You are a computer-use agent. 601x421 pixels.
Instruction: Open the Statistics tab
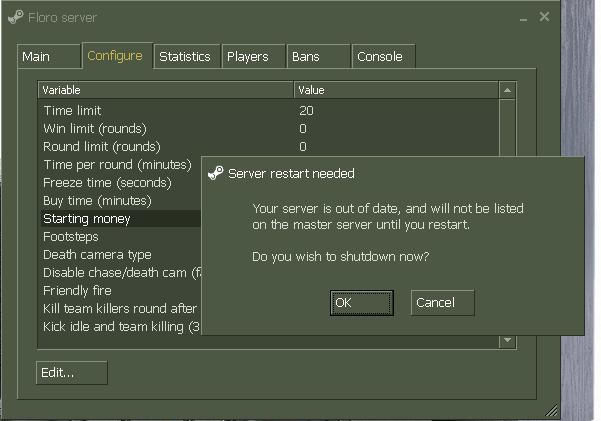187,56
